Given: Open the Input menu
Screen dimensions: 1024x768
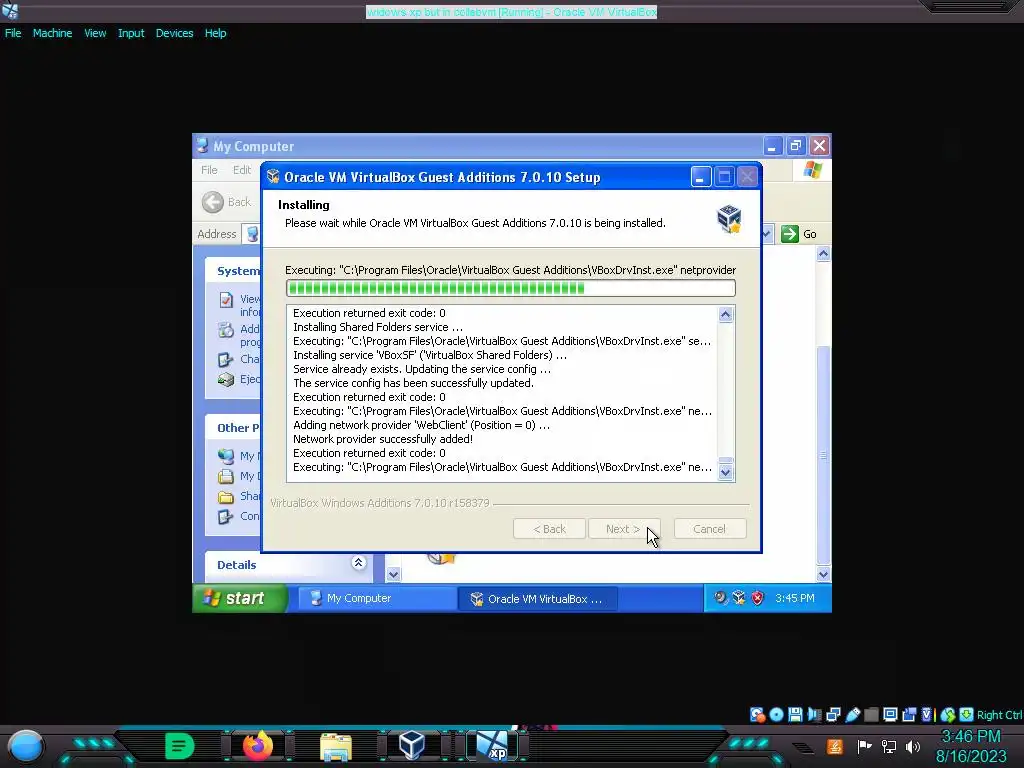Looking at the screenshot, I should click(131, 33).
